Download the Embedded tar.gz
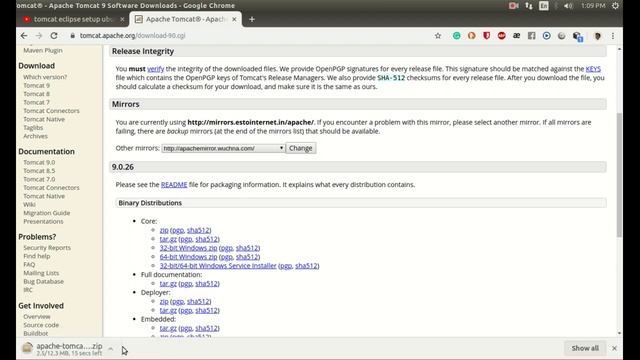The image size is (640, 360). click(x=168, y=328)
